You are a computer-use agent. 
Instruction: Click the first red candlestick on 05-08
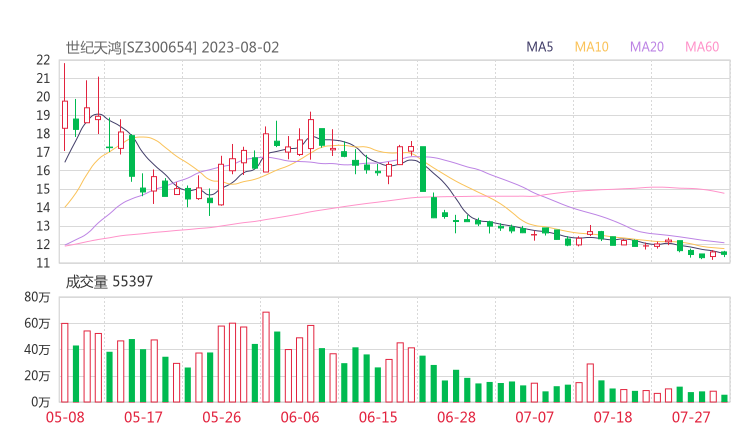[65, 114]
